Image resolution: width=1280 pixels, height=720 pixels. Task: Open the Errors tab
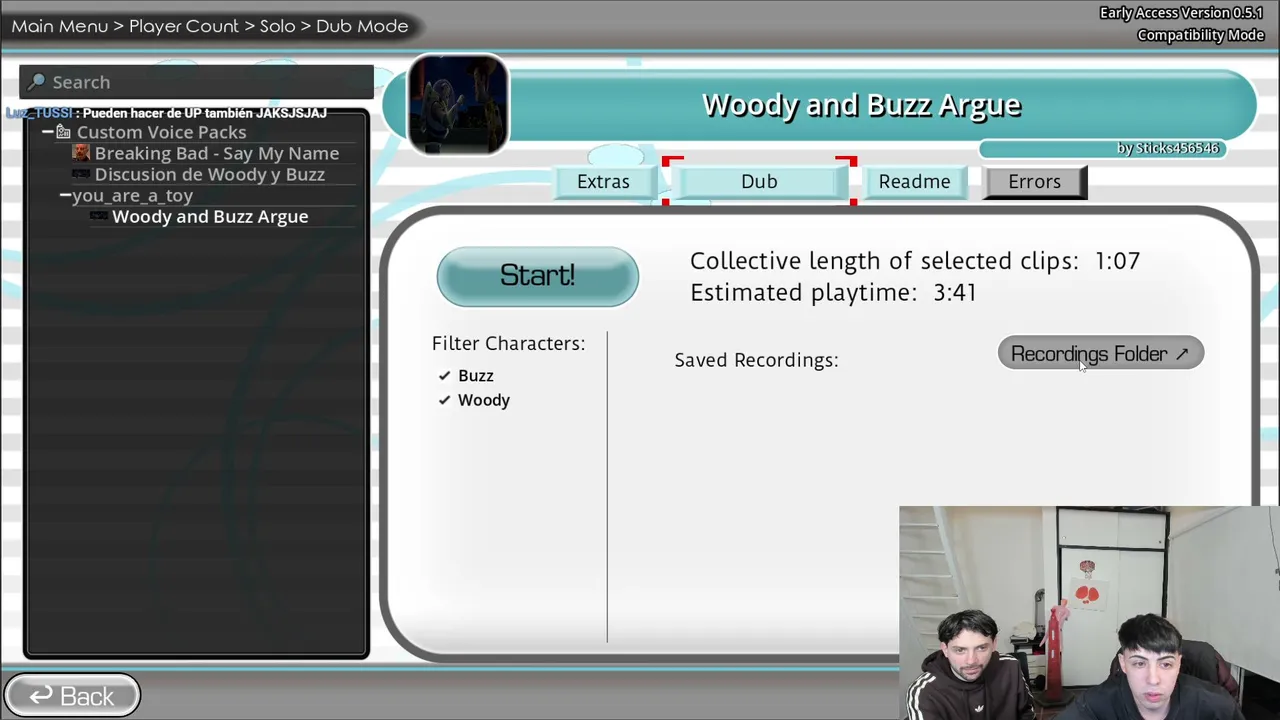point(1034,181)
